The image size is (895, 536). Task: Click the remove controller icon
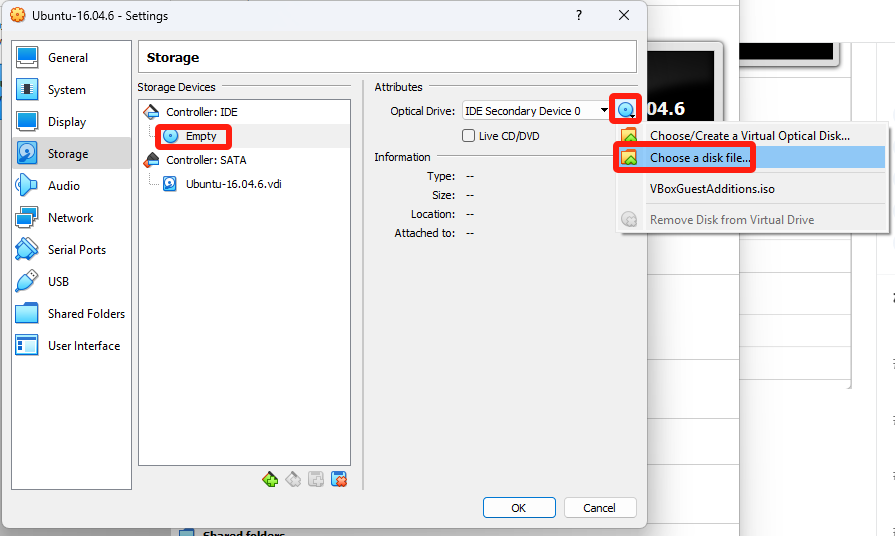click(293, 479)
